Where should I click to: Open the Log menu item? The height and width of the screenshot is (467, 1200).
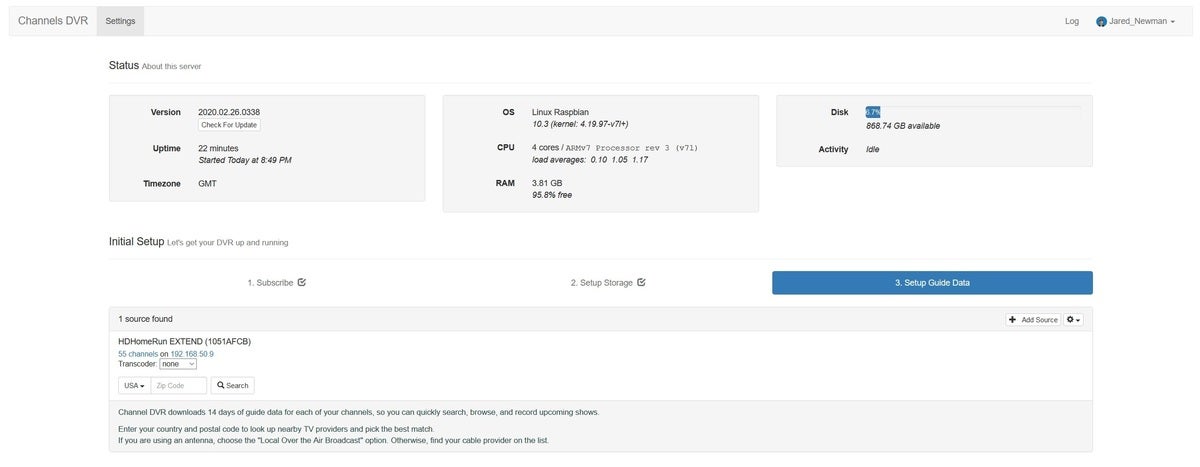1072,21
